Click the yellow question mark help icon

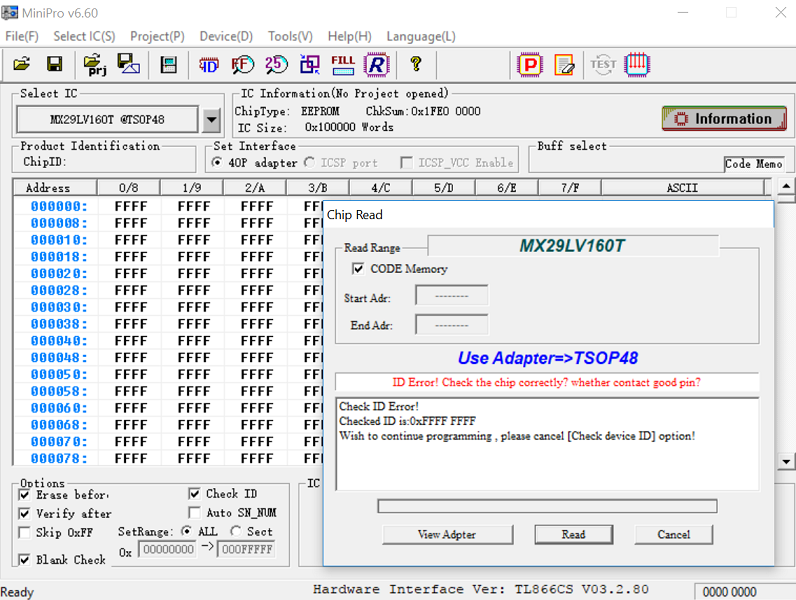click(x=416, y=65)
